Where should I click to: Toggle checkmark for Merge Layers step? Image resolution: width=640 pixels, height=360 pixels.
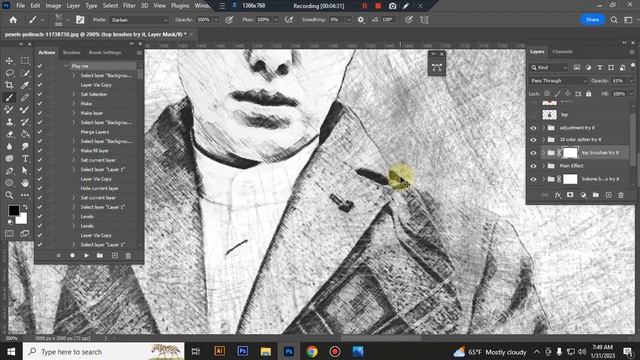(40, 132)
